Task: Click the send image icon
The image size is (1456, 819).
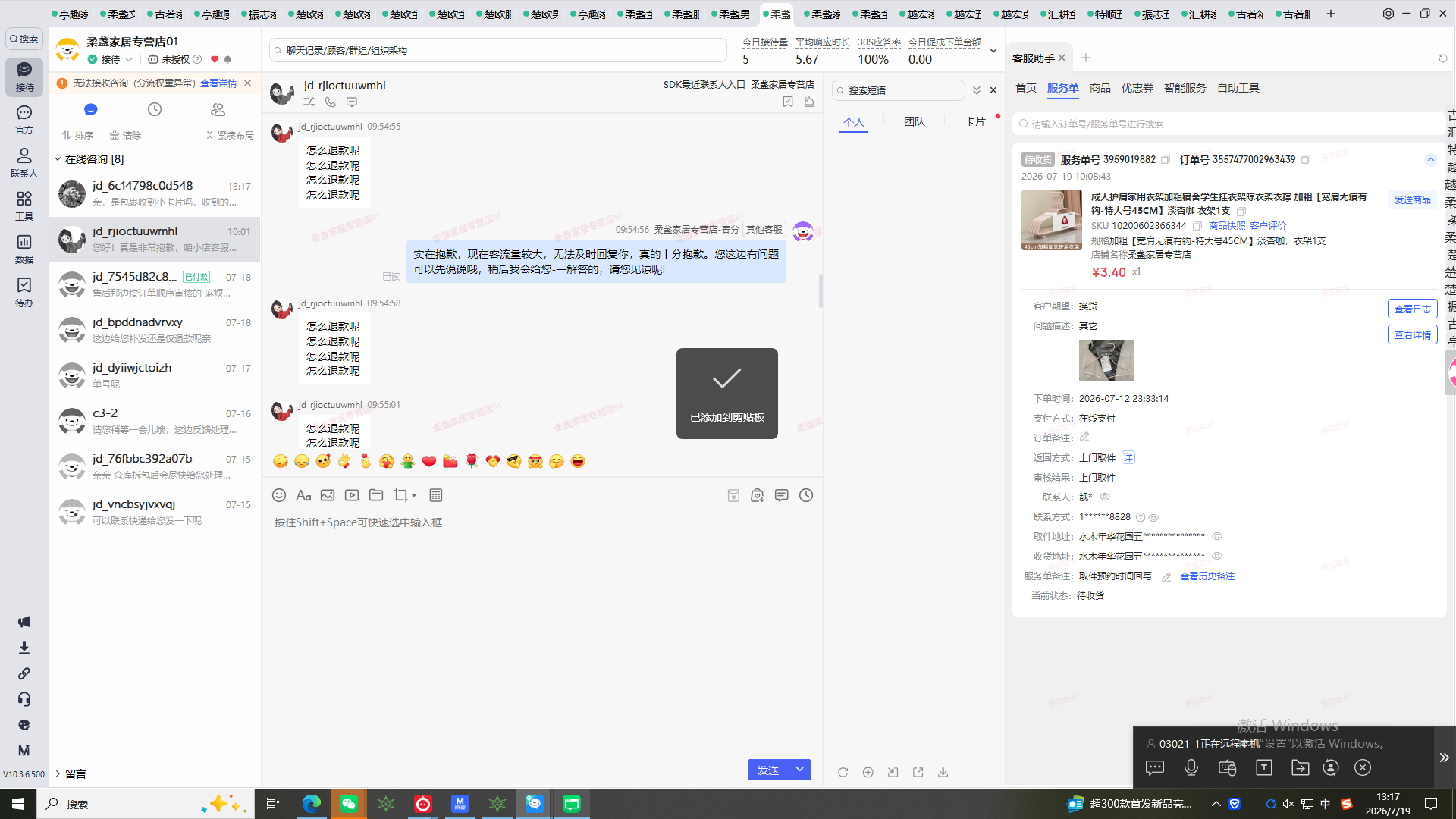Action: pyautogui.click(x=328, y=495)
